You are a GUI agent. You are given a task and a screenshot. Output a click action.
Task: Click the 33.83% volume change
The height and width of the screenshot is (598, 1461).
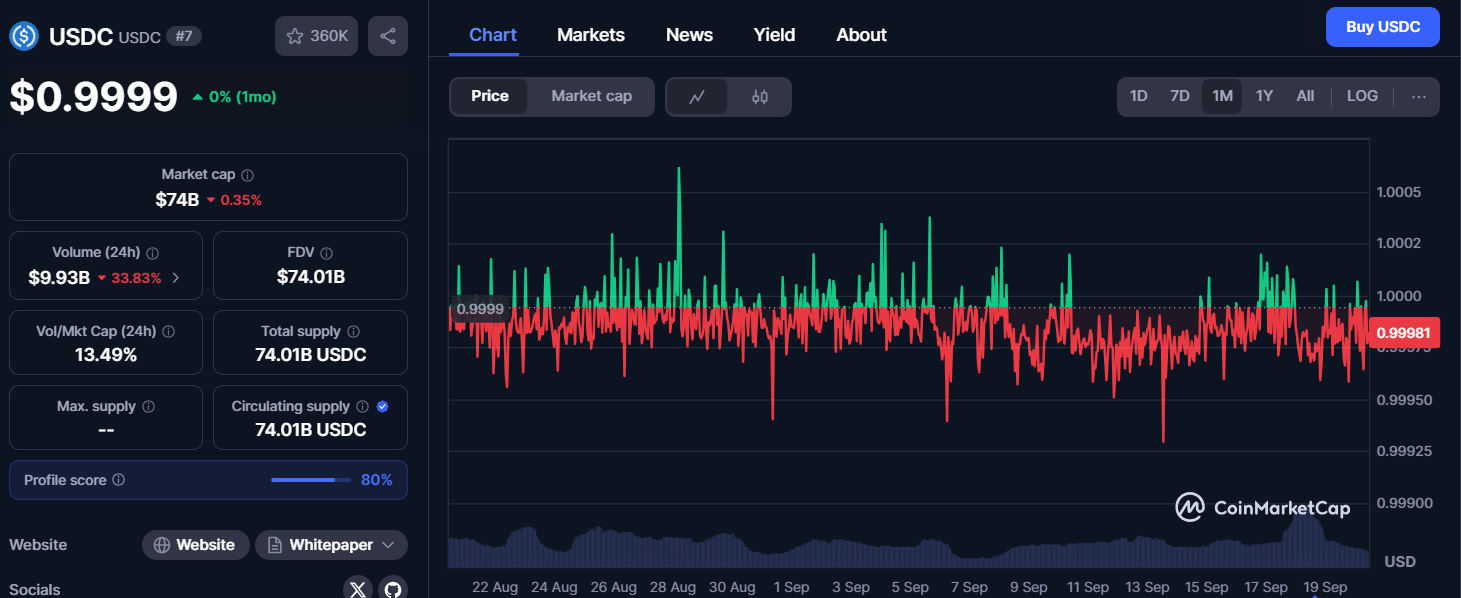pos(129,278)
